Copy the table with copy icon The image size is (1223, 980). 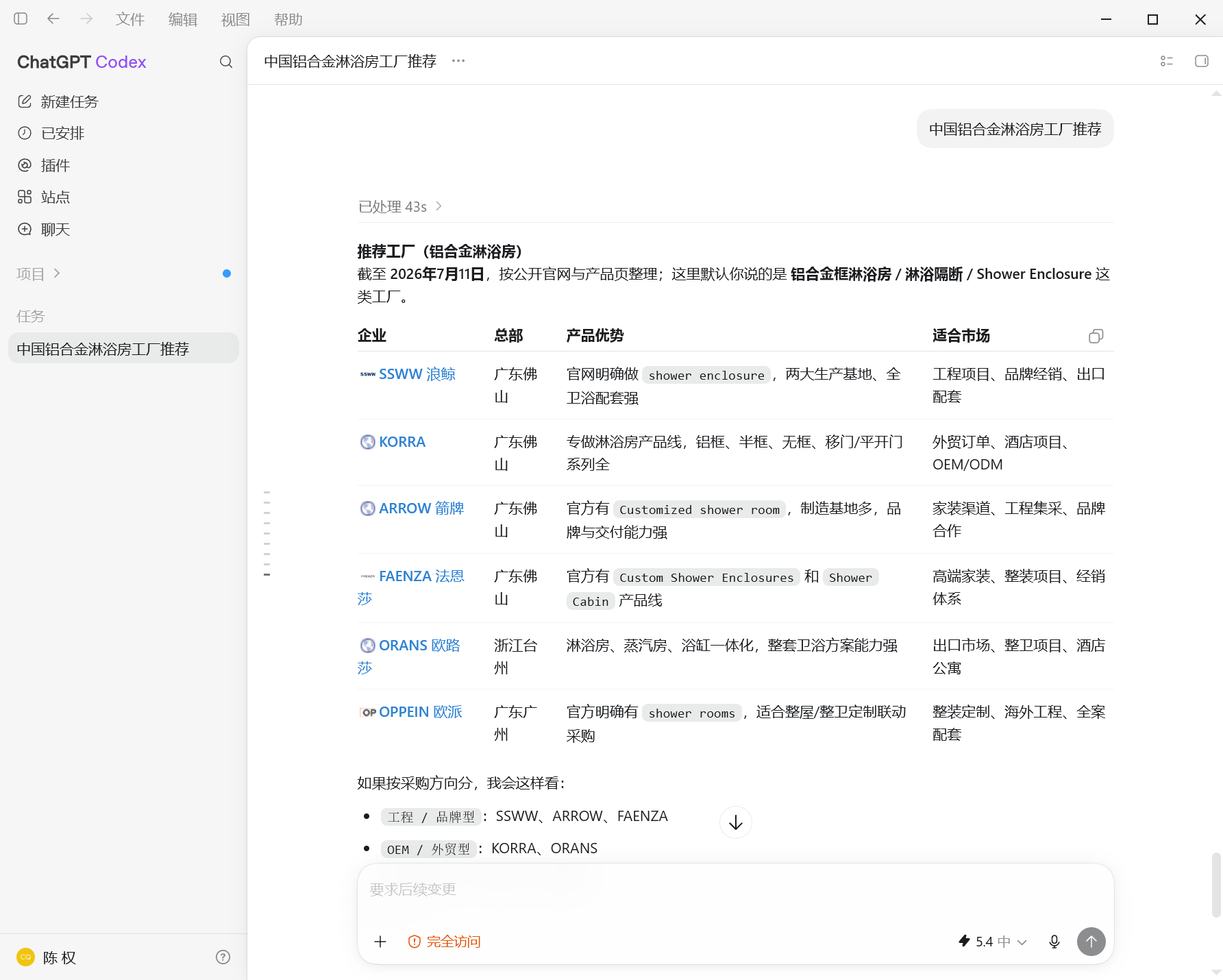[1096, 336]
